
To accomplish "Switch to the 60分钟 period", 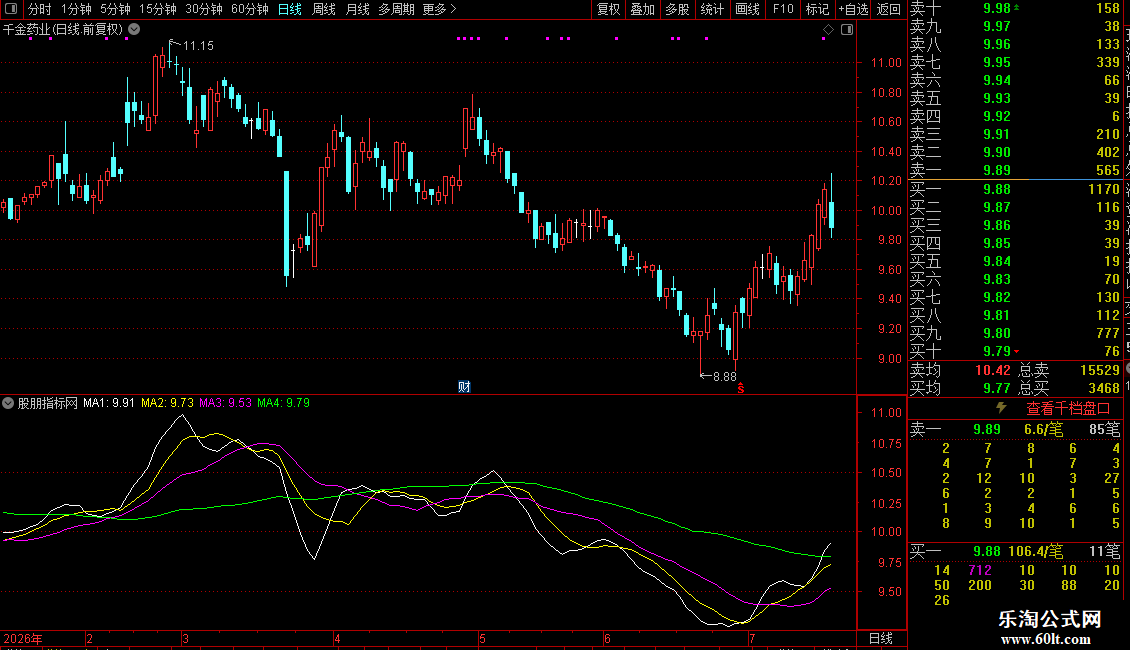I will pyautogui.click(x=249, y=9).
